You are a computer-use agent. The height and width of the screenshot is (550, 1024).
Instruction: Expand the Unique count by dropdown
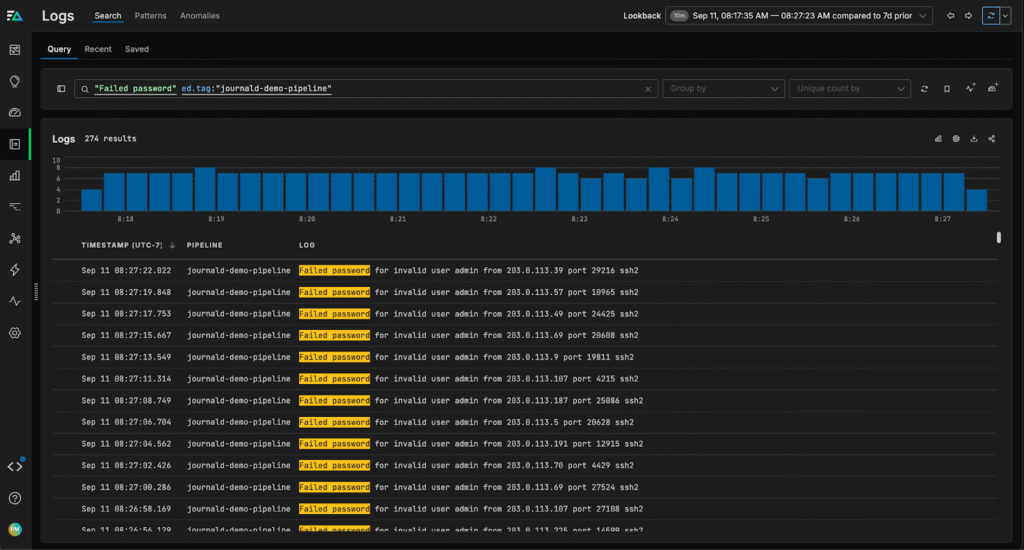849,89
